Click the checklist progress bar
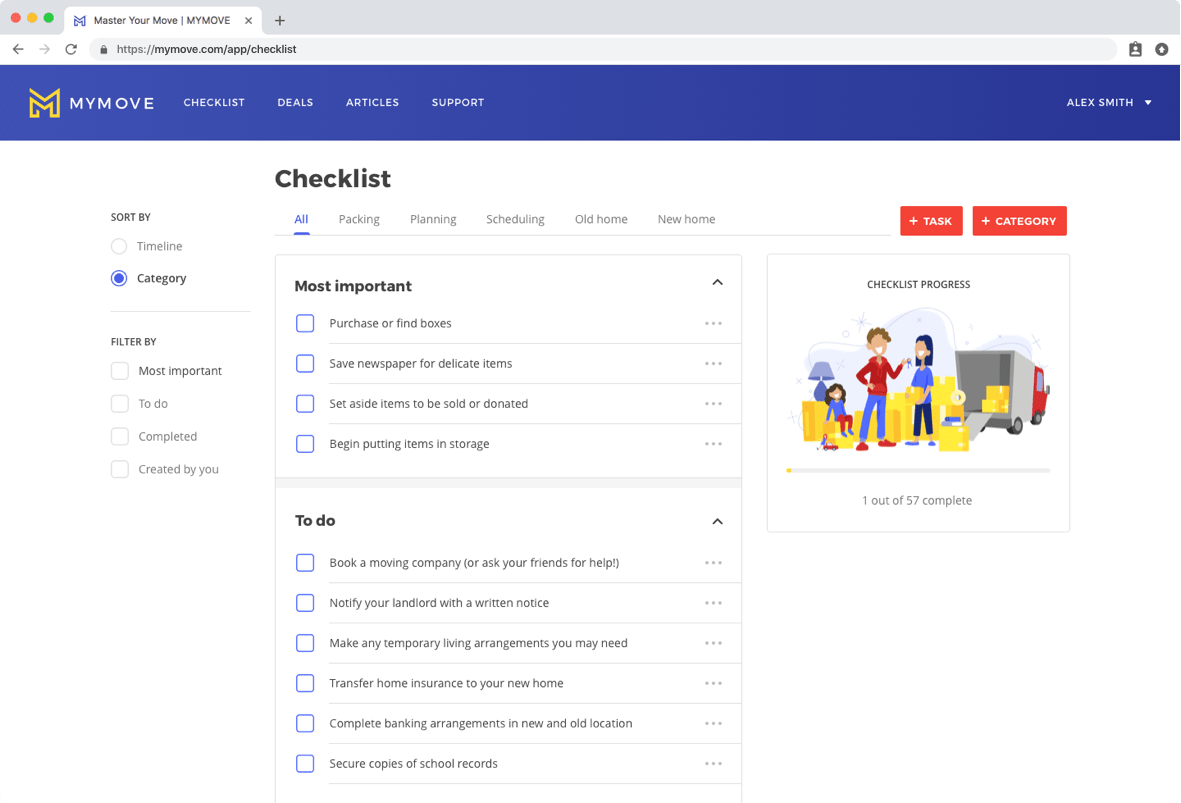 (918, 470)
